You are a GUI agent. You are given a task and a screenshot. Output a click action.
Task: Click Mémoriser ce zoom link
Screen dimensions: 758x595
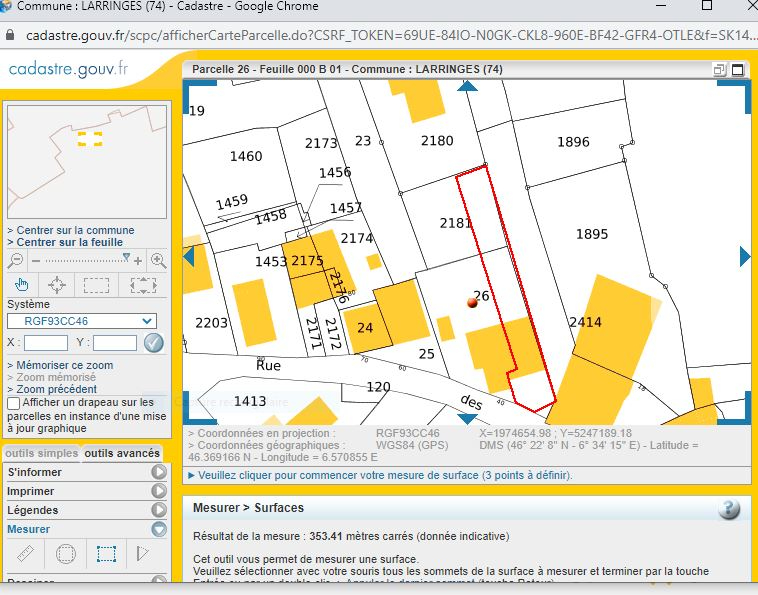pyautogui.click(x=65, y=365)
